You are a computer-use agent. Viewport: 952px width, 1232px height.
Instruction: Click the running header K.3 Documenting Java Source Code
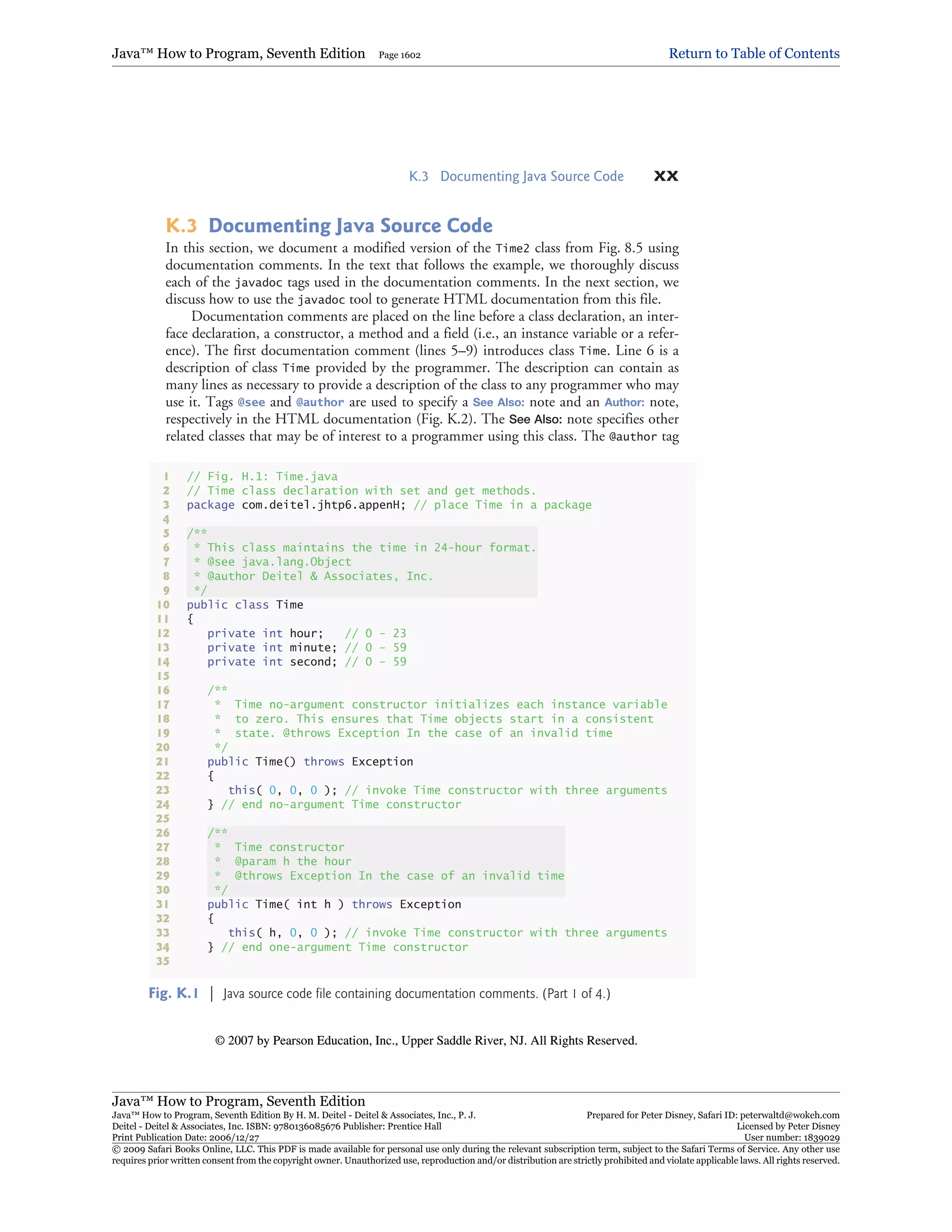point(516,177)
